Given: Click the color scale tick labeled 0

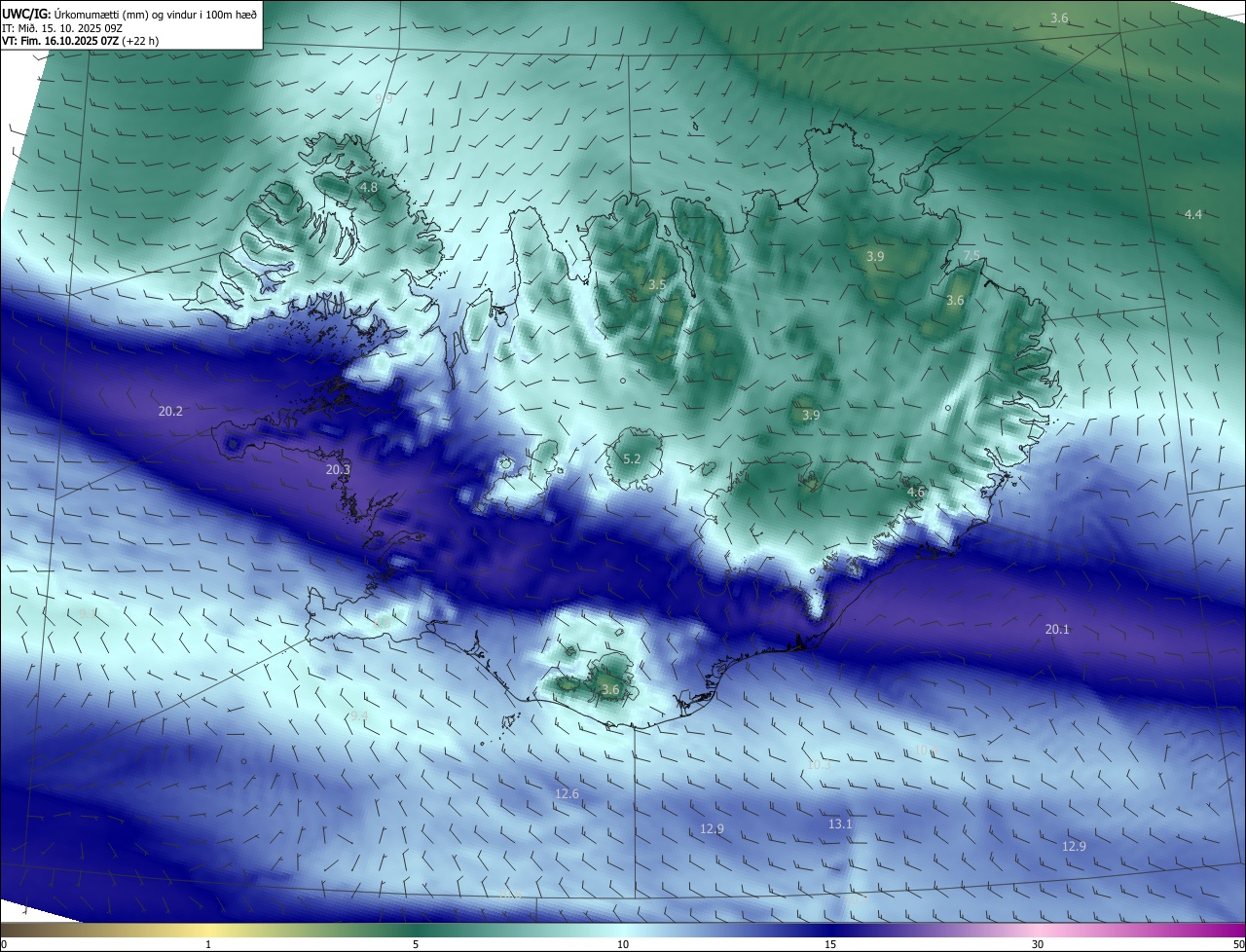Looking at the screenshot, I should [4, 944].
